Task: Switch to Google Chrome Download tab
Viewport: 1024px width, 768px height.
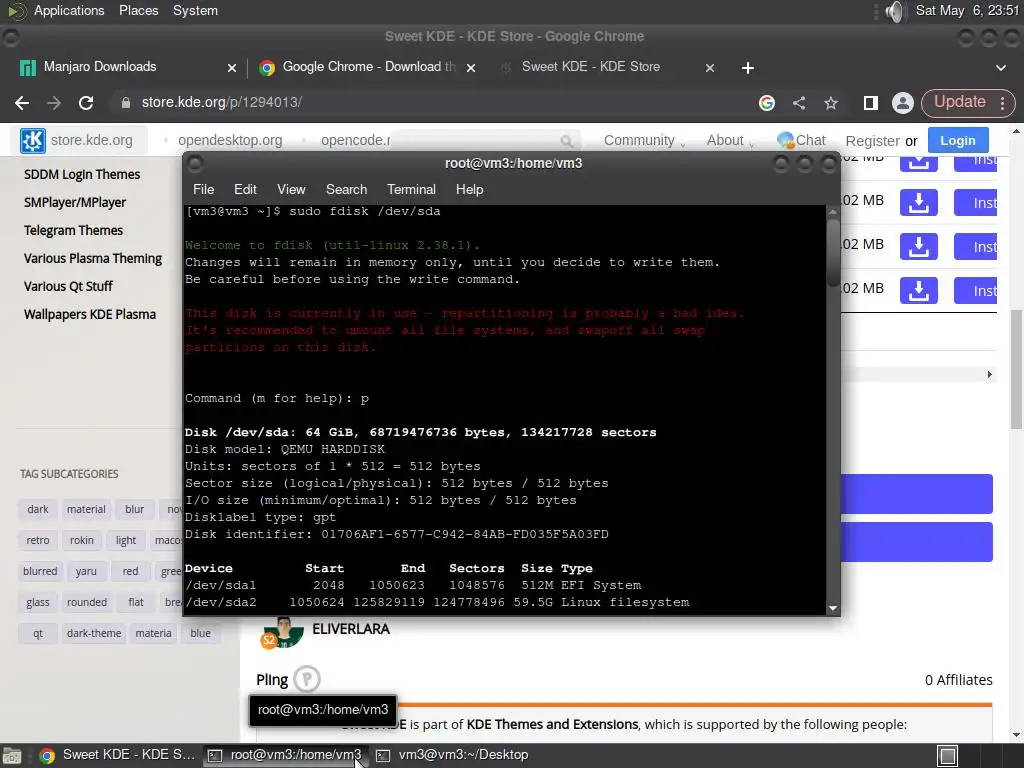Action: click(x=369, y=67)
